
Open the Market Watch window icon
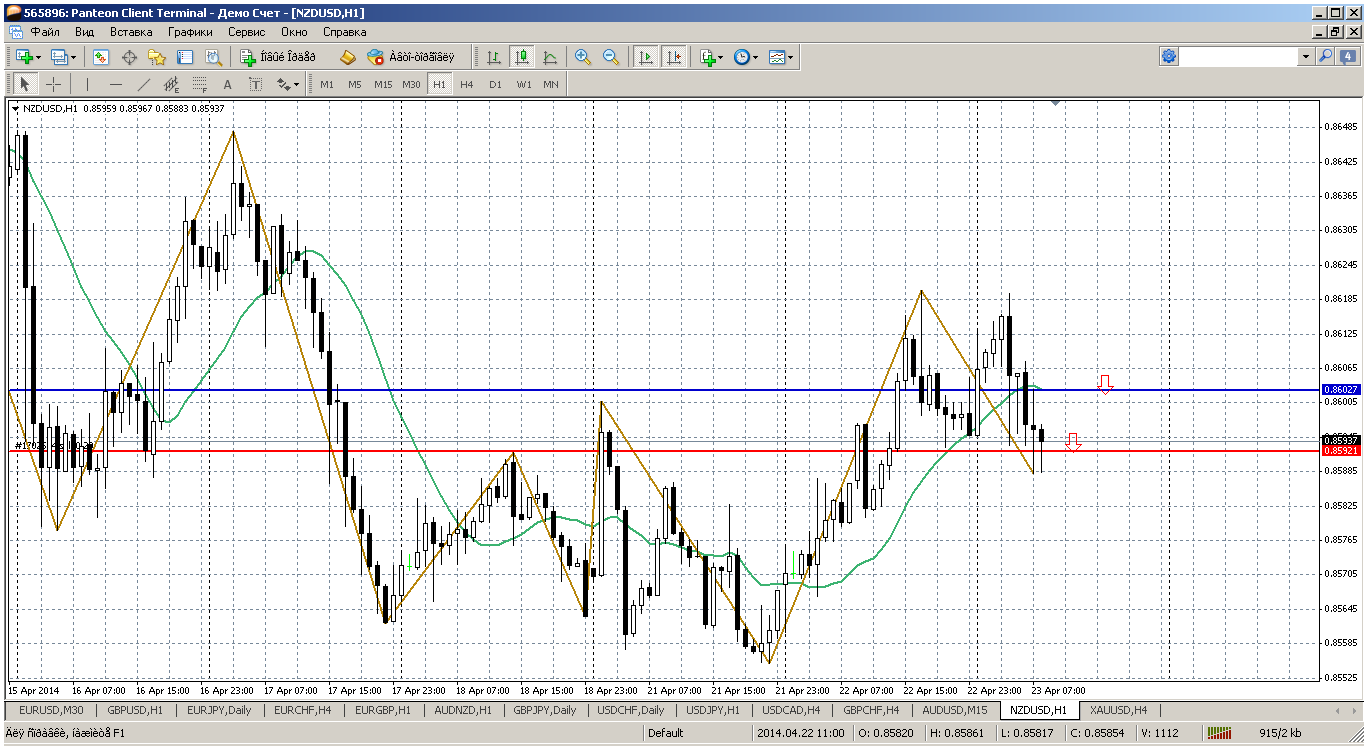pyautogui.click(x=101, y=58)
